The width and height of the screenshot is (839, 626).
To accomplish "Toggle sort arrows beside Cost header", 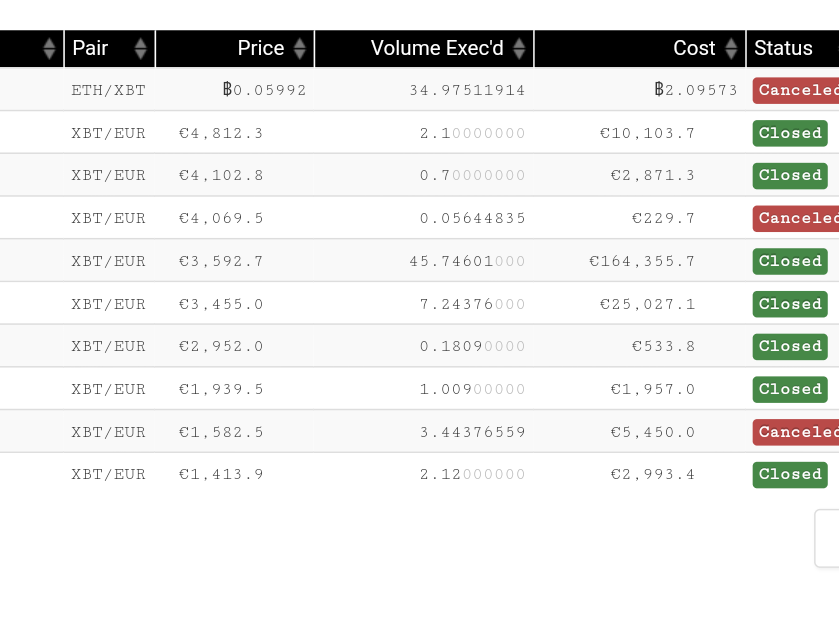I will pyautogui.click(x=731, y=49).
